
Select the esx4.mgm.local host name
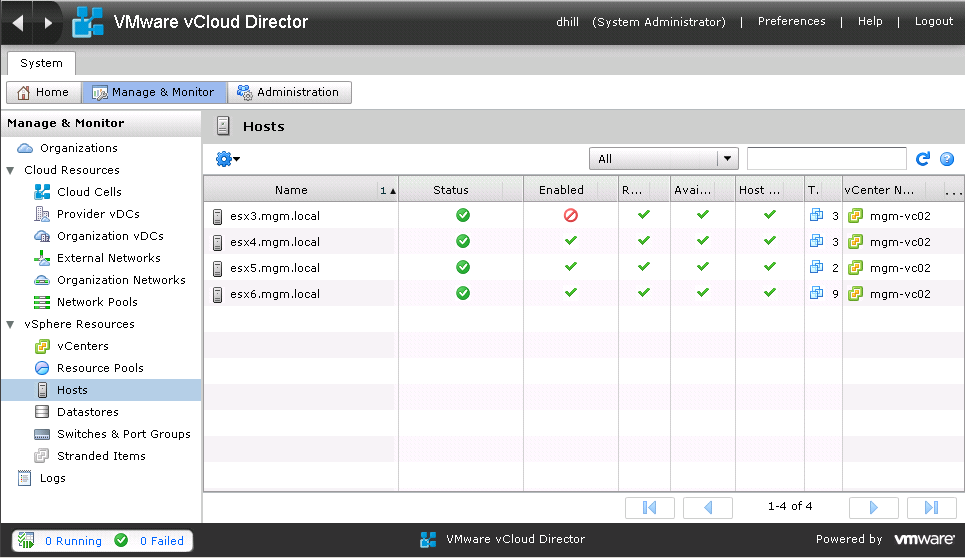(x=275, y=242)
